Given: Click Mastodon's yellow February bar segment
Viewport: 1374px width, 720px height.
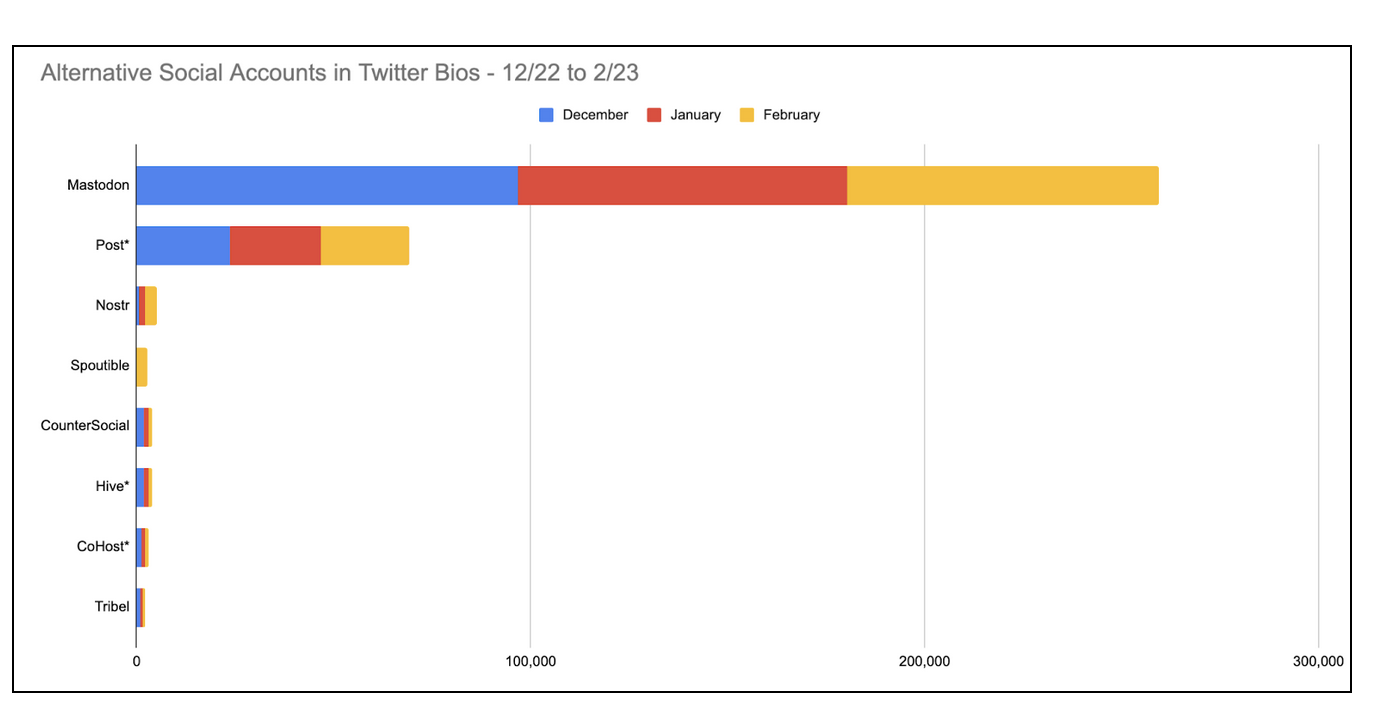Looking at the screenshot, I should point(1002,185).
